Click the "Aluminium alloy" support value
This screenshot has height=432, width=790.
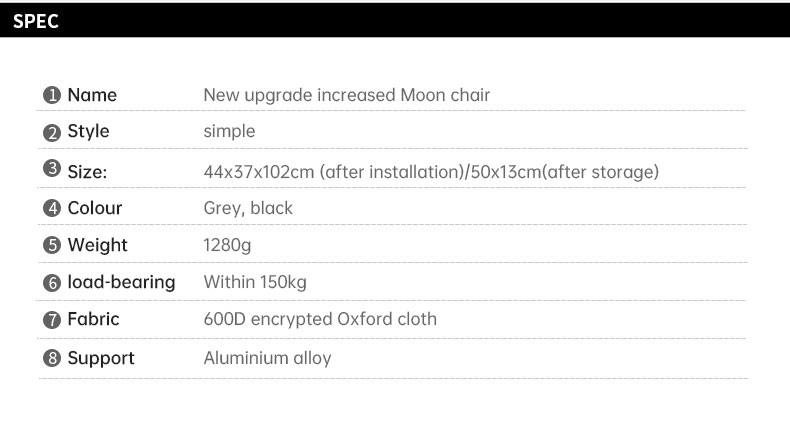267,358
